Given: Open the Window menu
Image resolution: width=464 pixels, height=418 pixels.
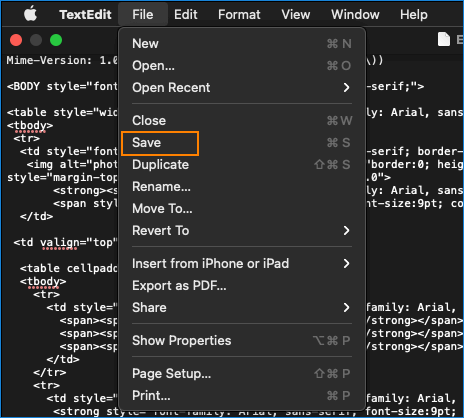Looking at the screenshot, I should click(355, 15).
